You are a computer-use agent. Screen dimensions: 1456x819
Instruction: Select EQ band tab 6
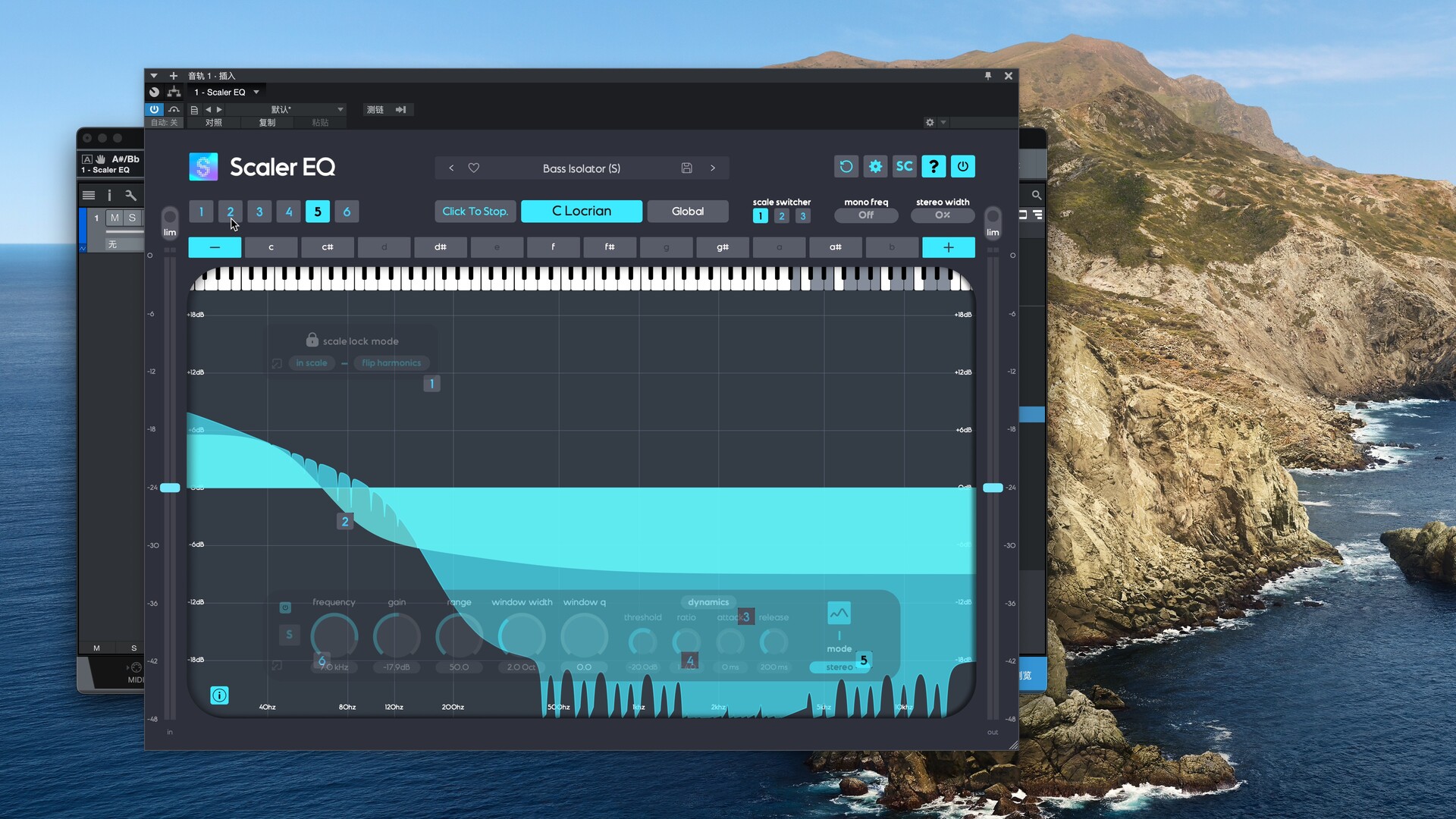coord(347,212)
